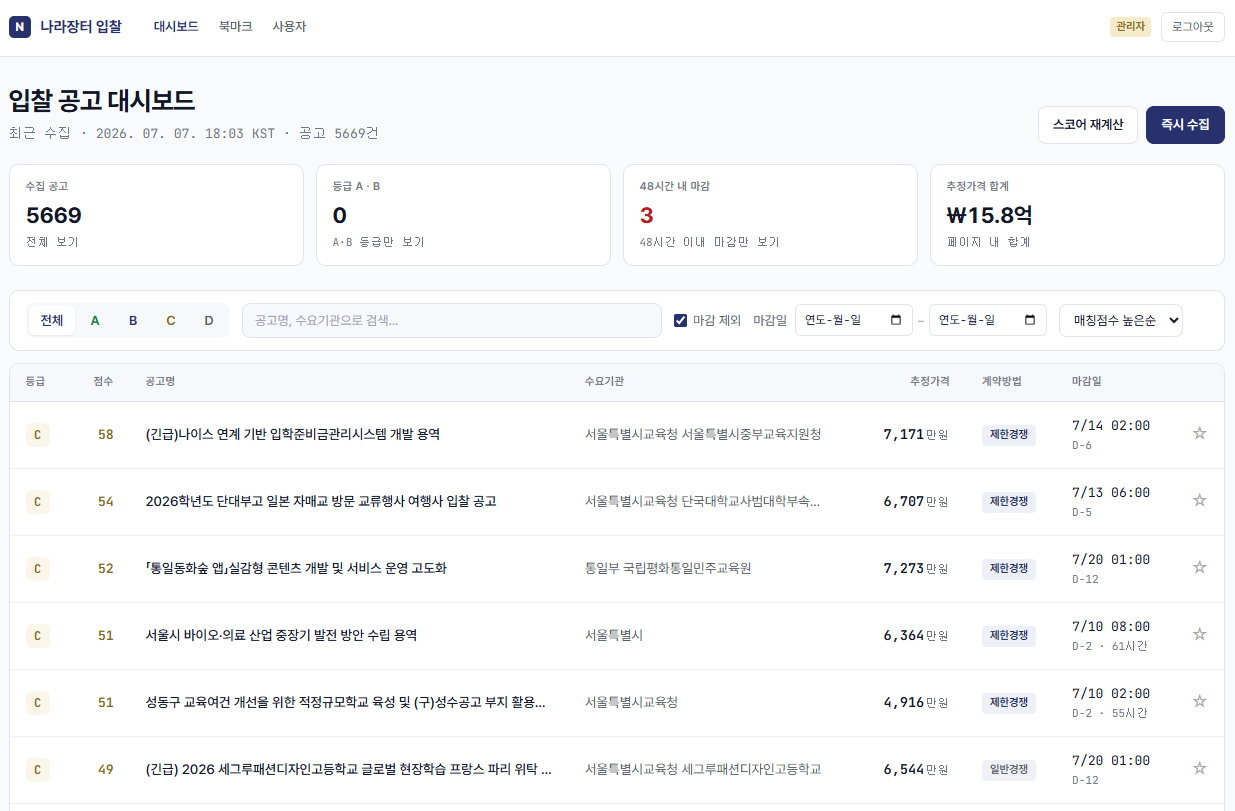This screenshot has width=1235, height=811.
Task: Click deadline 7/13 06:00
Action: click(1110, 493)
